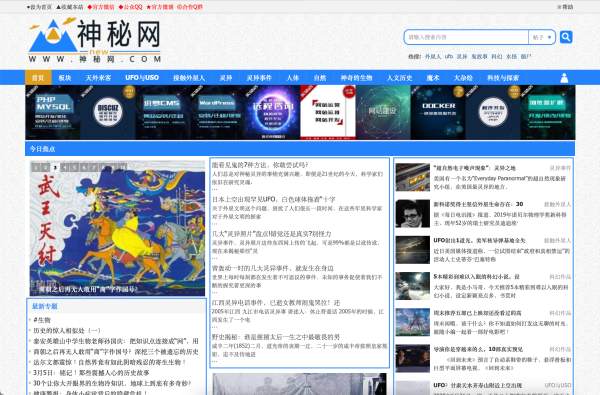Open the DOCKER banner ad
Image resolution: width=600 pixels, height=395 pixels.
438,113
